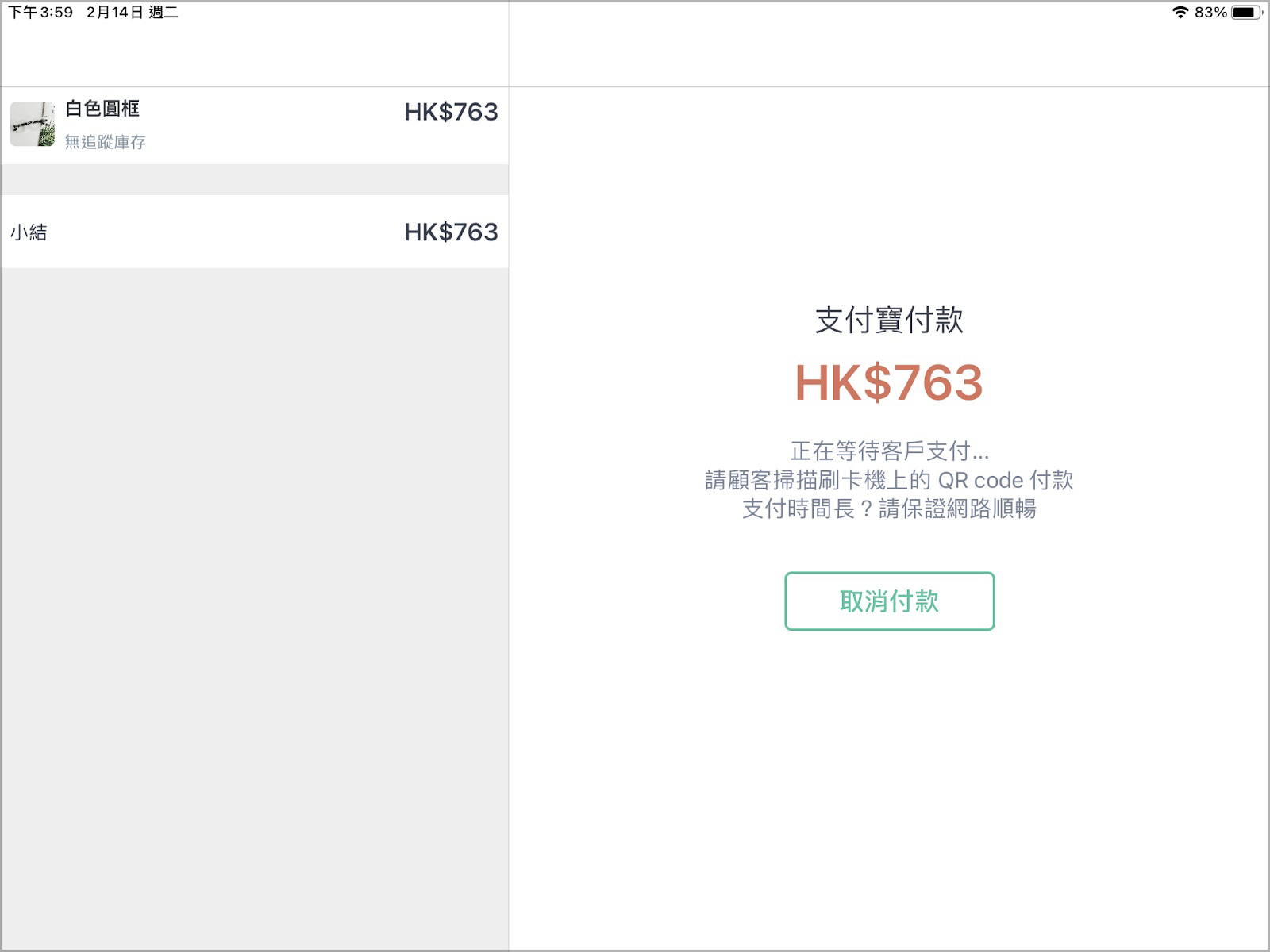Tap the battery icon in the status bar
This screenshot has height=952, width=1270.
point(1247,12)
